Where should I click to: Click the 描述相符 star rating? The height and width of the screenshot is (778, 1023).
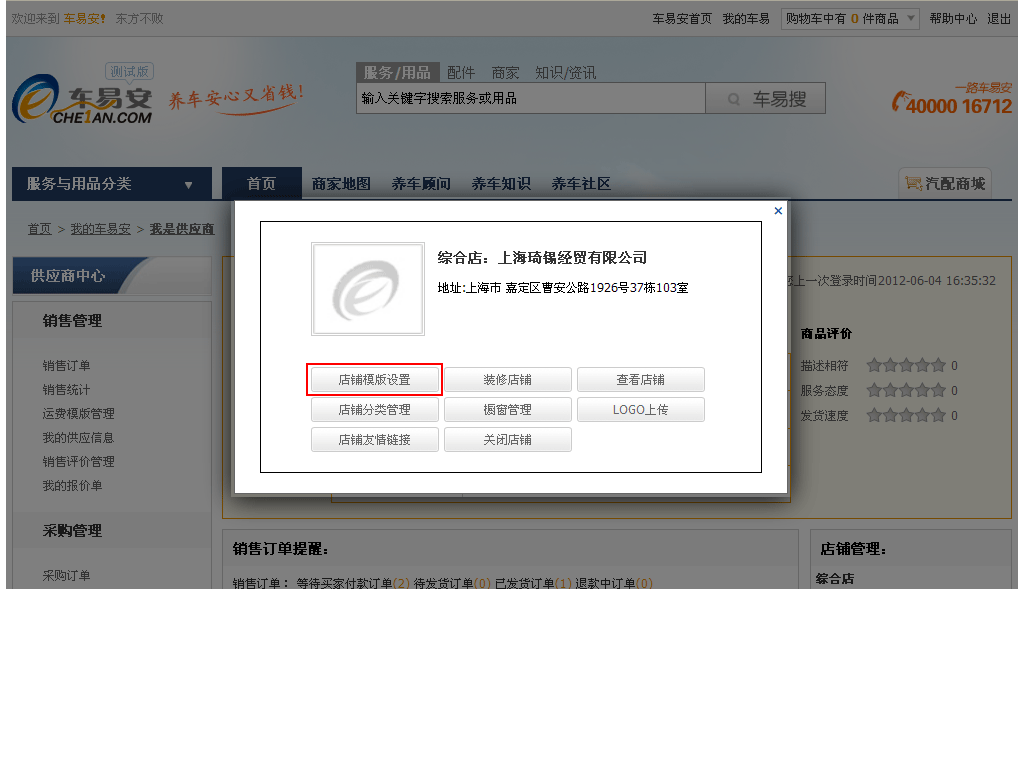pyautogui.click(x=906, y=366)
